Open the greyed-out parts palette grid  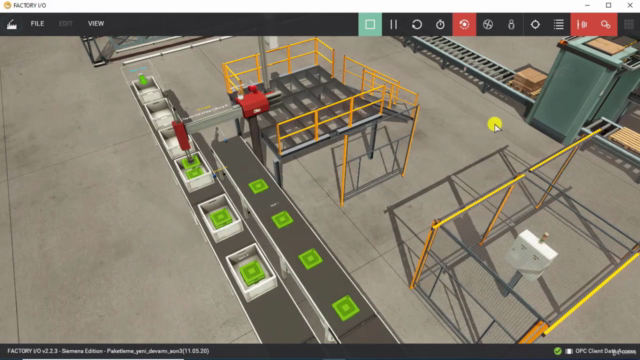tap(629, 24)
